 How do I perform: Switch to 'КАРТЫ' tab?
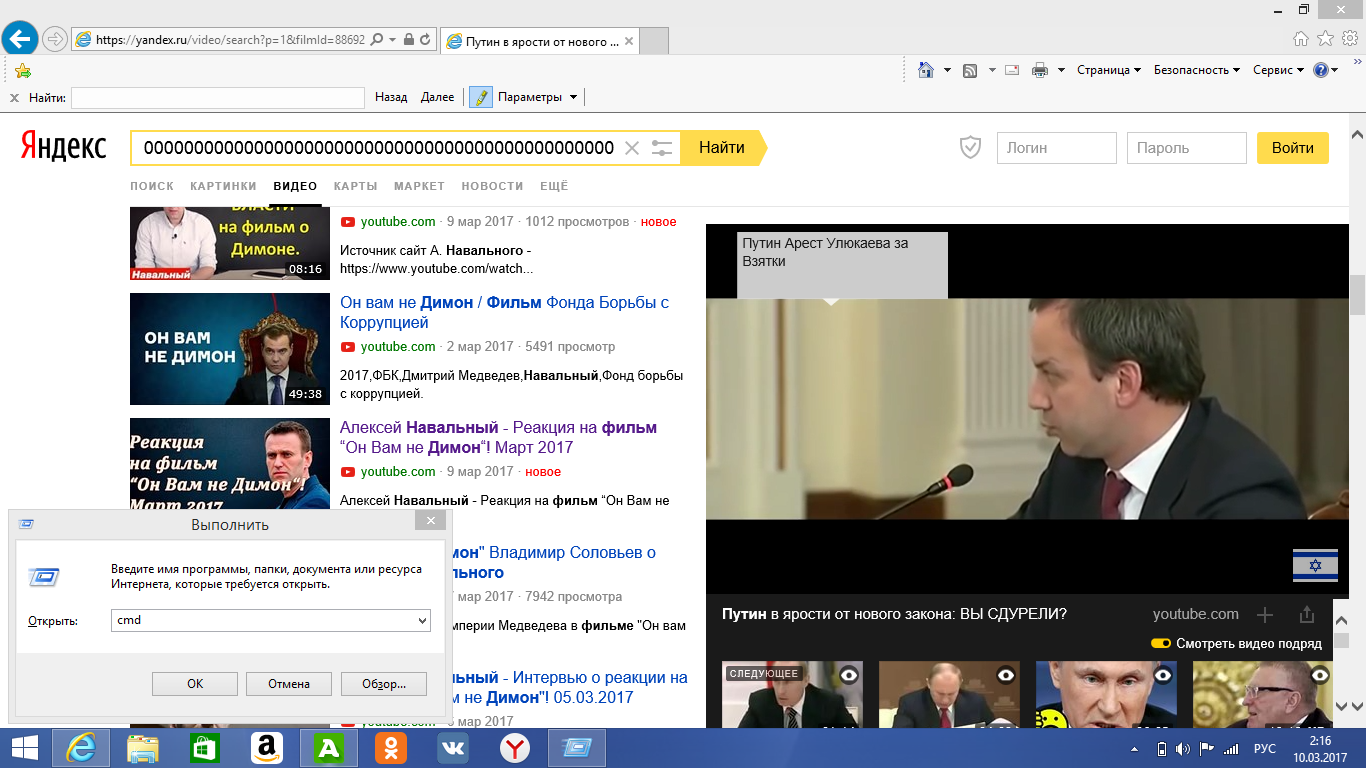click(355, 186)
